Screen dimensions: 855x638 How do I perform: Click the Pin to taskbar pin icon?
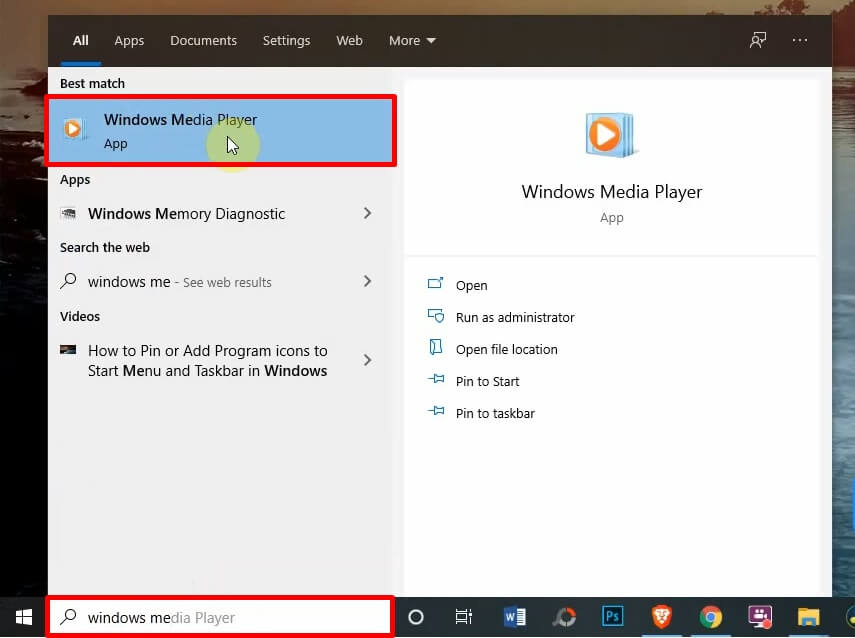click(436, 411)
